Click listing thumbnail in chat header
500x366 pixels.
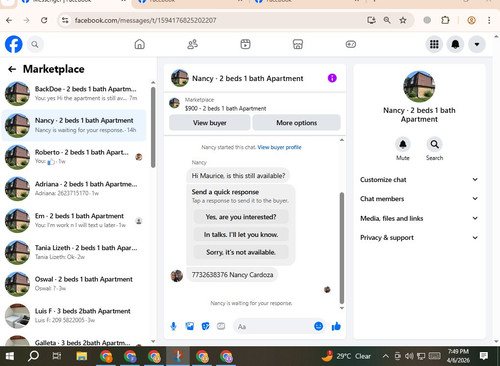[180, 78]
